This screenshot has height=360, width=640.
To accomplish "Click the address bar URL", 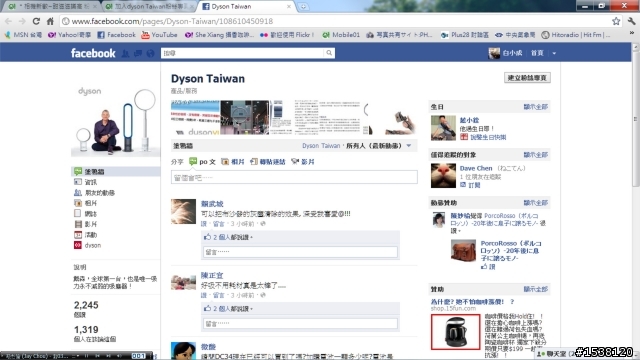I will tap(172, 21).
